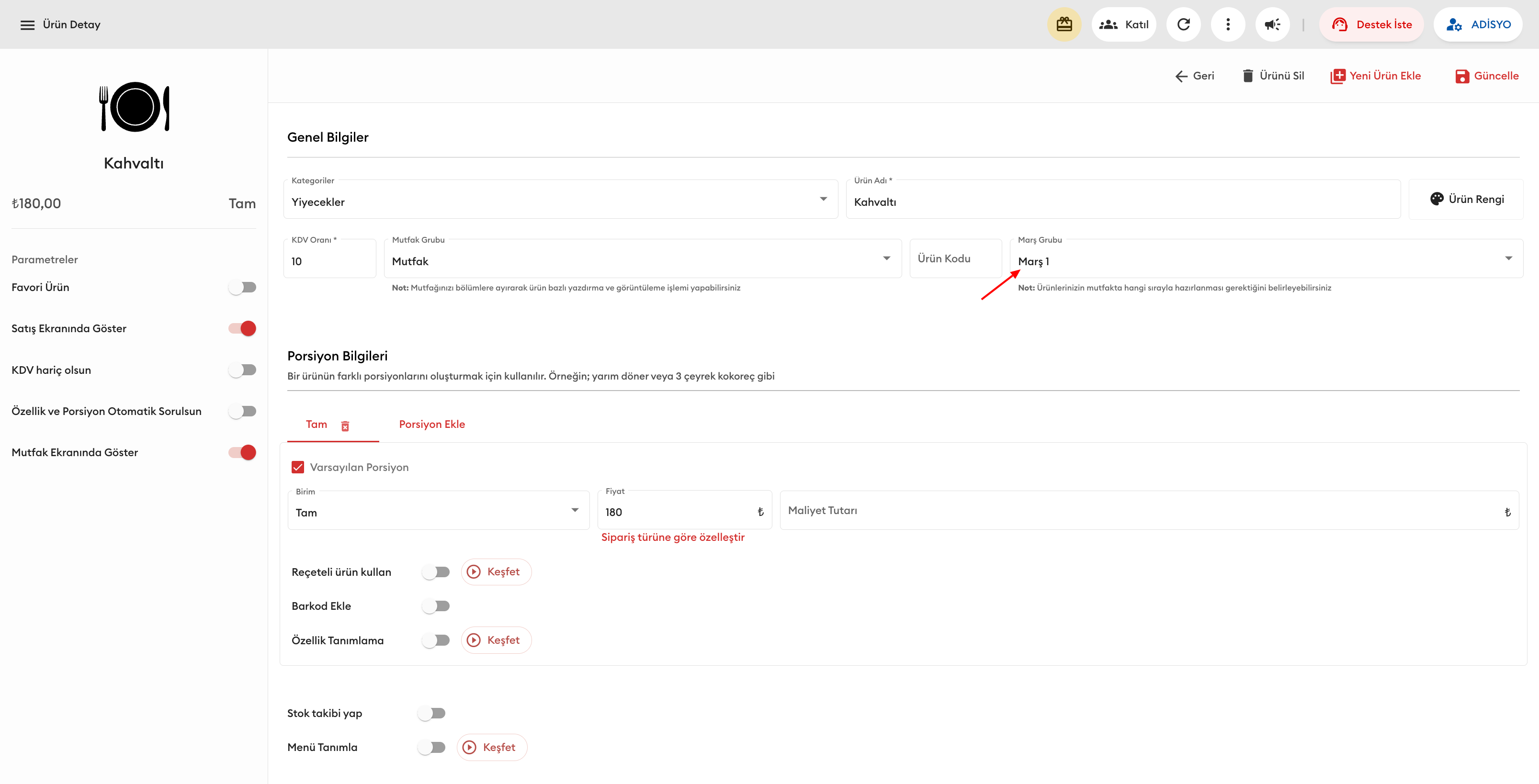Delete the Tam portion via trash icon
Image resolution: width=1539 pixels, height=784 pixels.
point(345,426)
